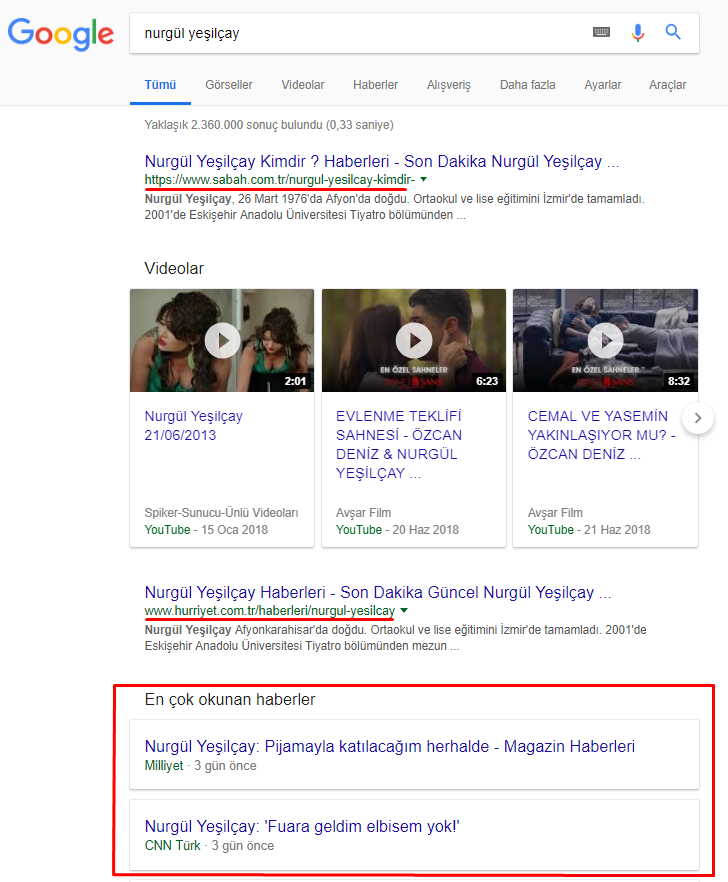Open the Ayarlar settings menu
Screen dimensions: 728x882
[x=603, y=85]
